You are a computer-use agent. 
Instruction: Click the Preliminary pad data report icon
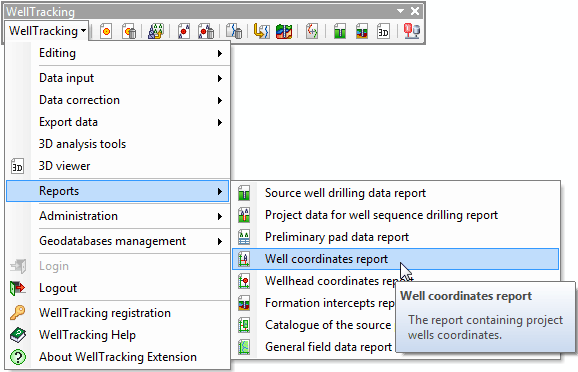click(x=244, y=237)
